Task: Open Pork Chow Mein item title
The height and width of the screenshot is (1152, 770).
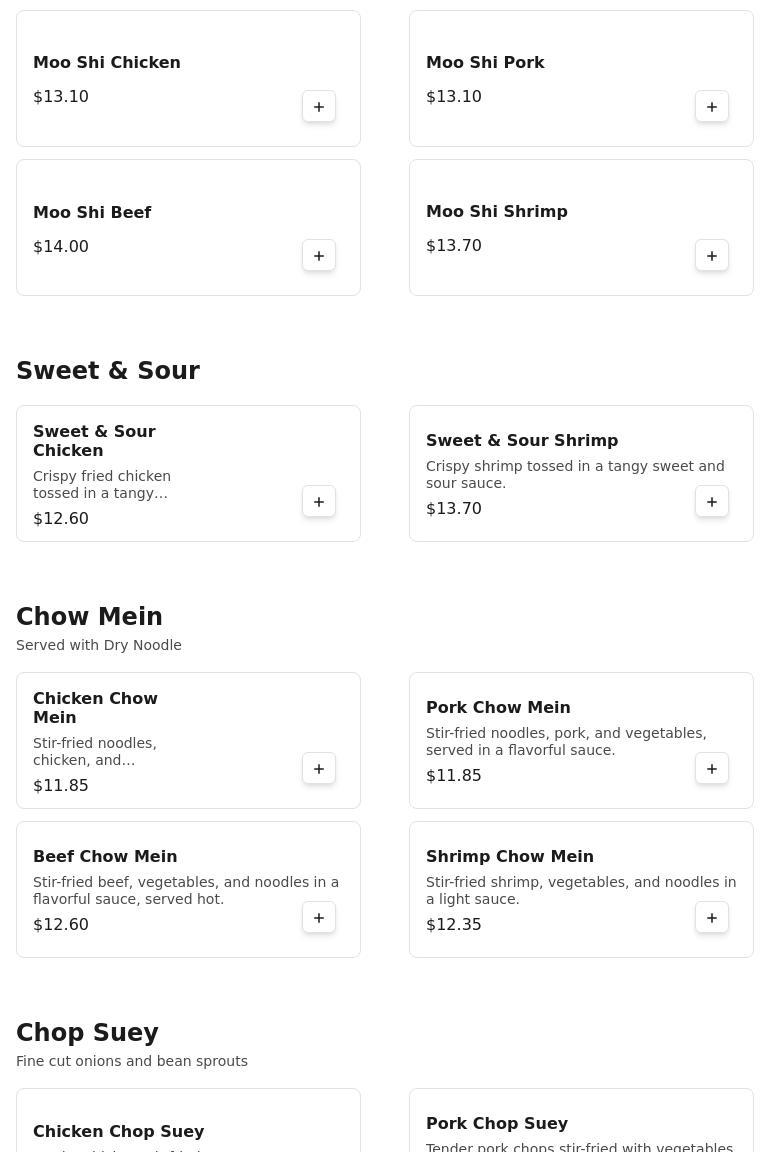Action: (x=498, y=708)
